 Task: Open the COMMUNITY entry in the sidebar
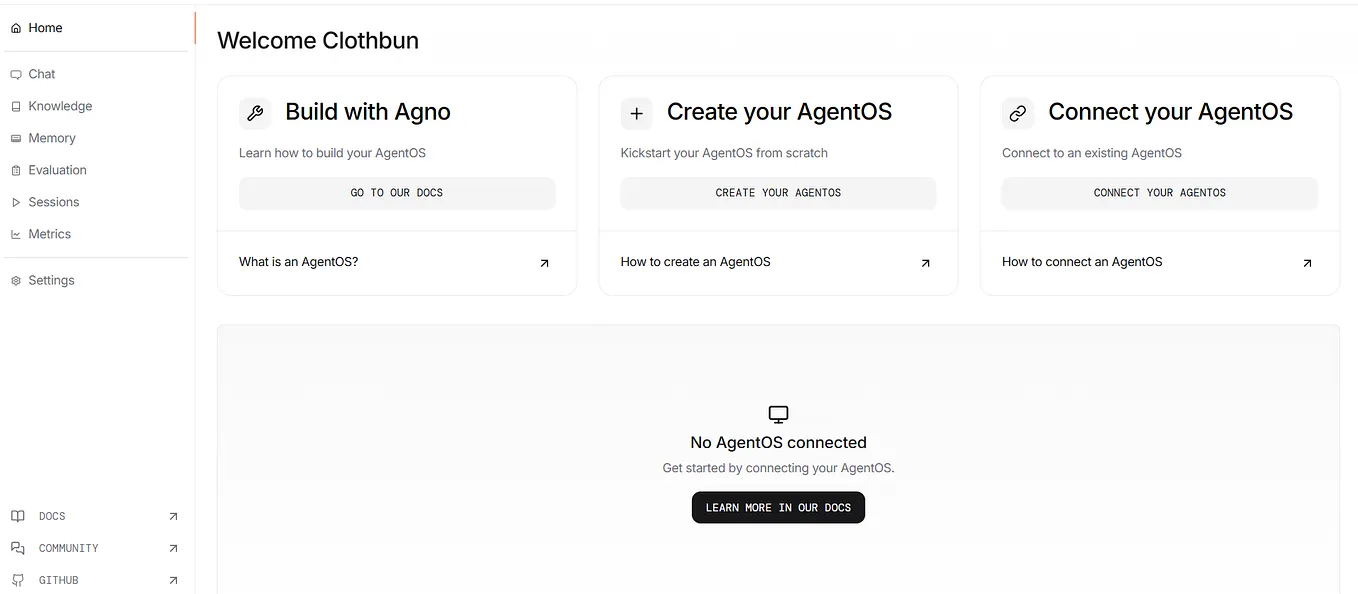67,548
